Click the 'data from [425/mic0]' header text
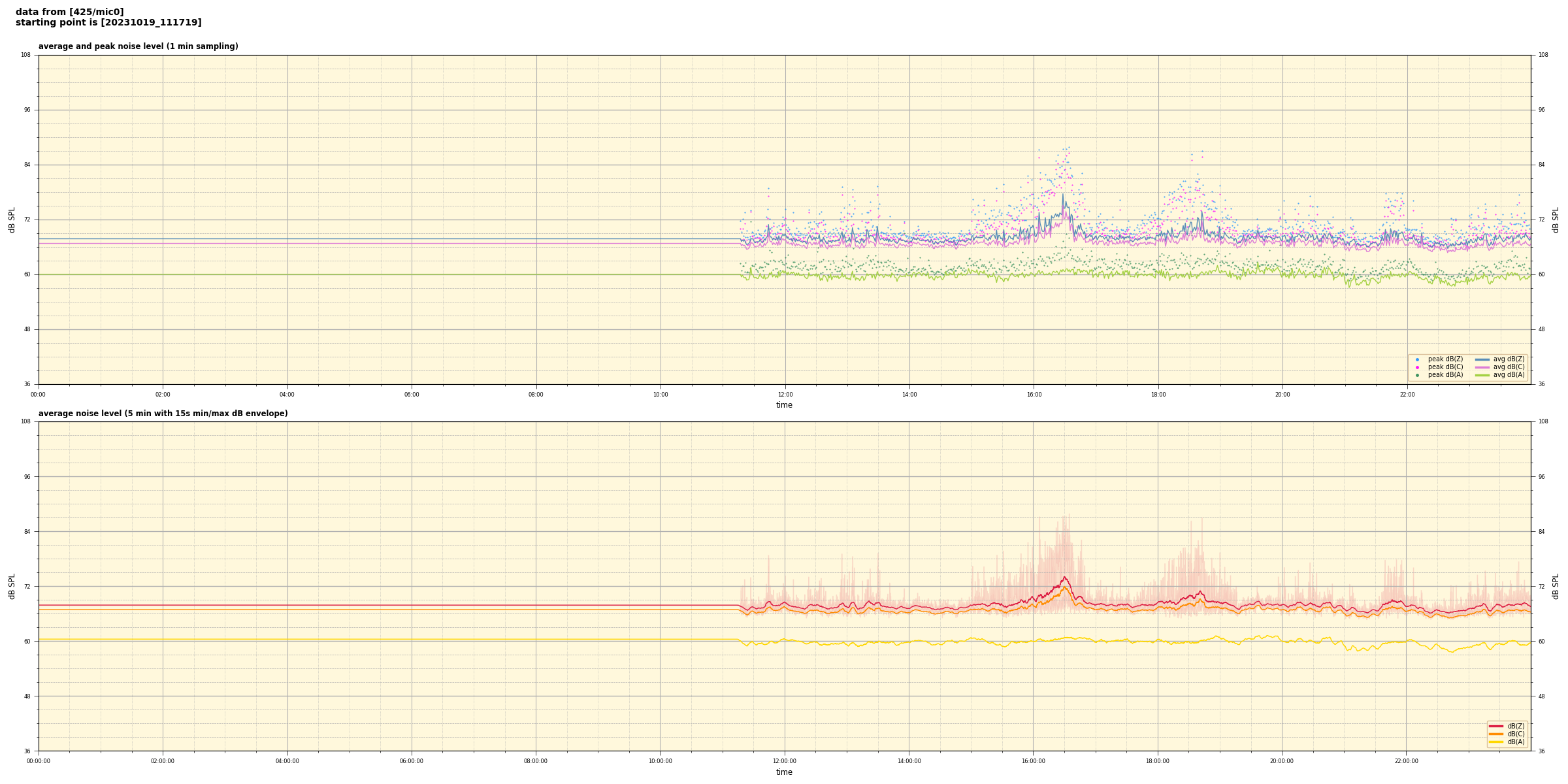Image resolution: width=1568 pixels, height=784 pixels. pos(69,12)
